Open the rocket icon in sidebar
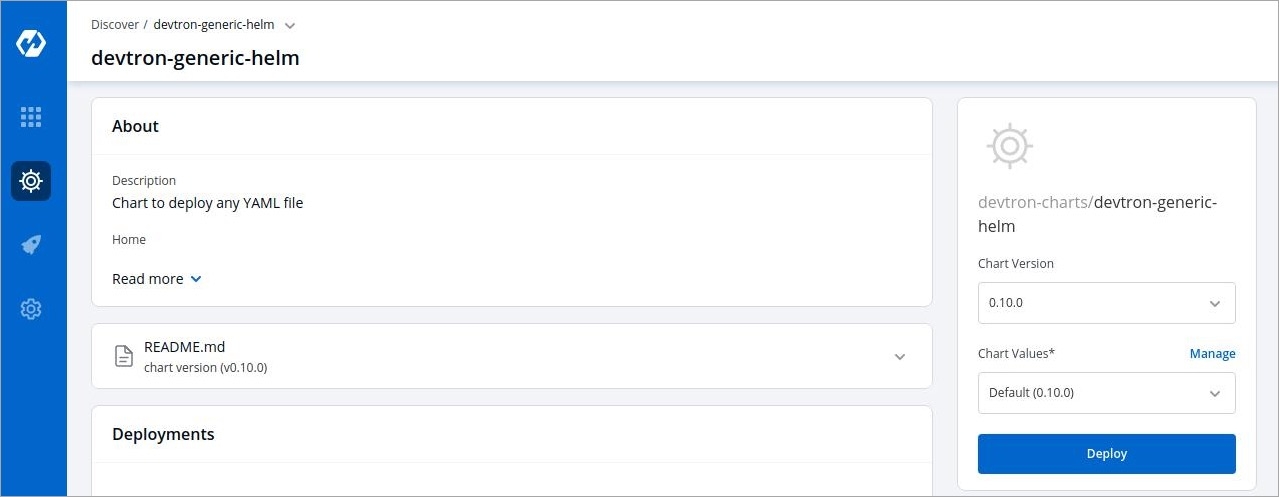1279x497 pixels. click(x=31, y=245)
